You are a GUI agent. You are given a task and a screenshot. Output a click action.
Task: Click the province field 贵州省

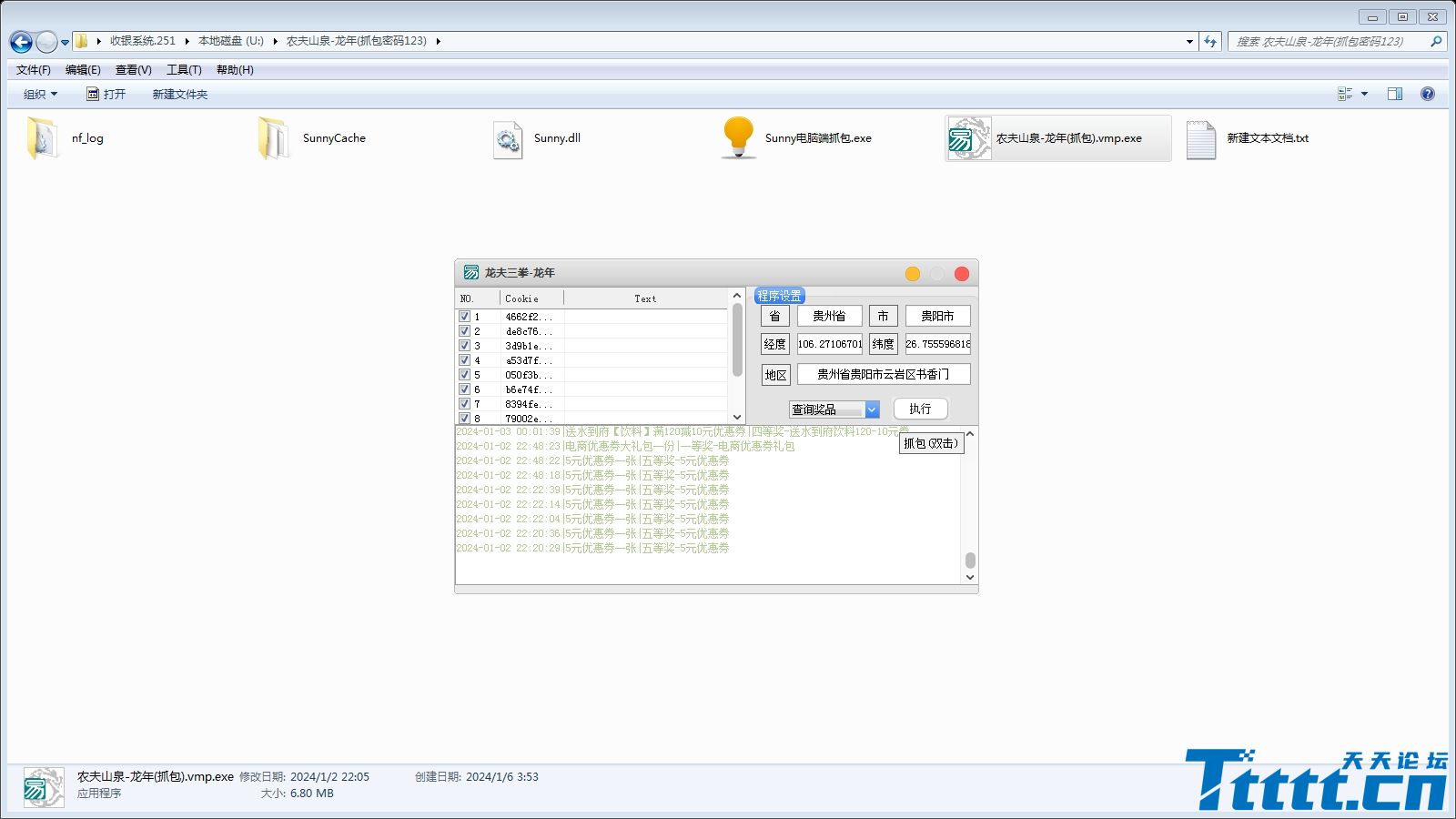click(x=830, y=316)
